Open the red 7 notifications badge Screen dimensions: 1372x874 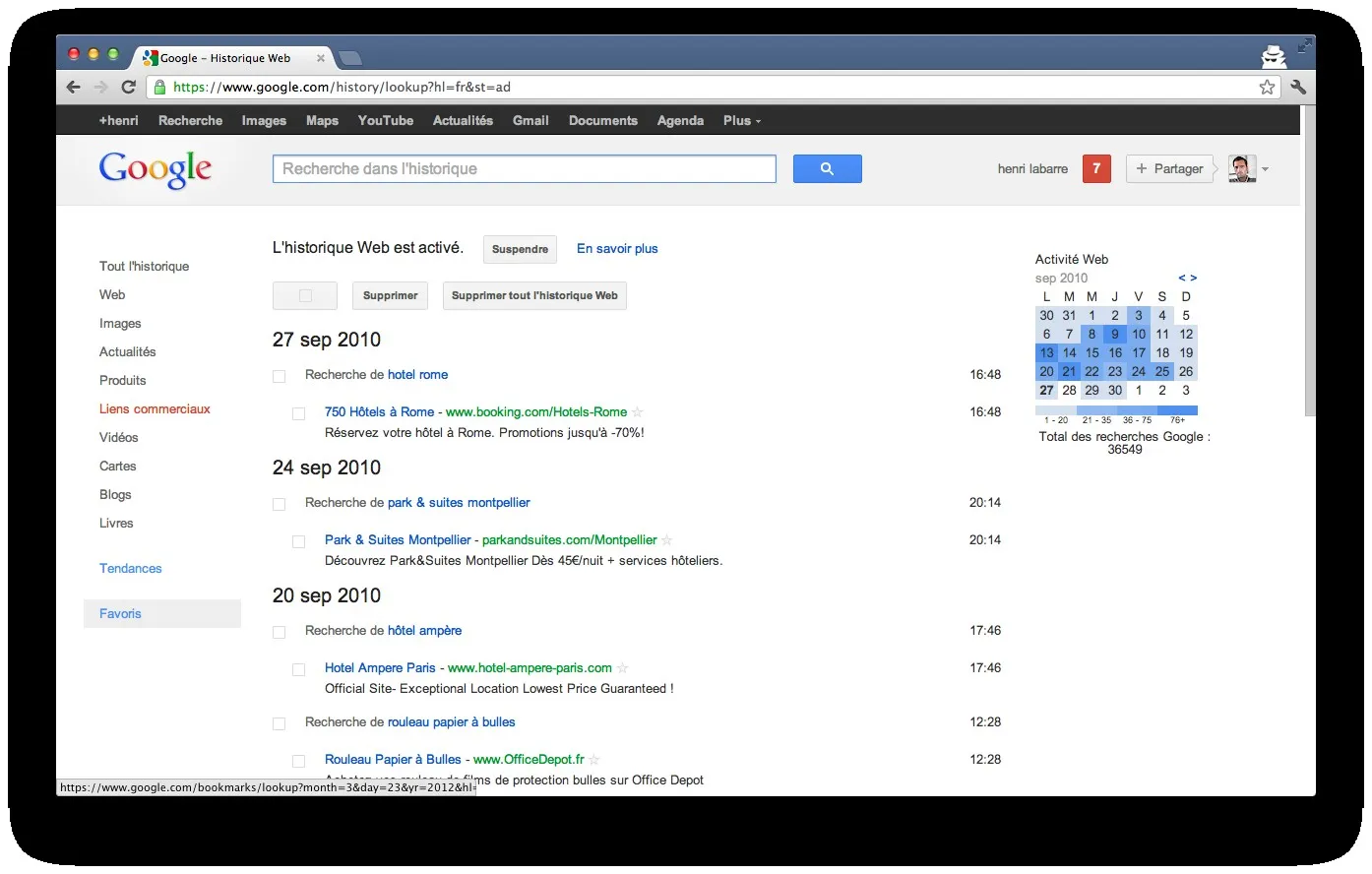coord(1096,168)
